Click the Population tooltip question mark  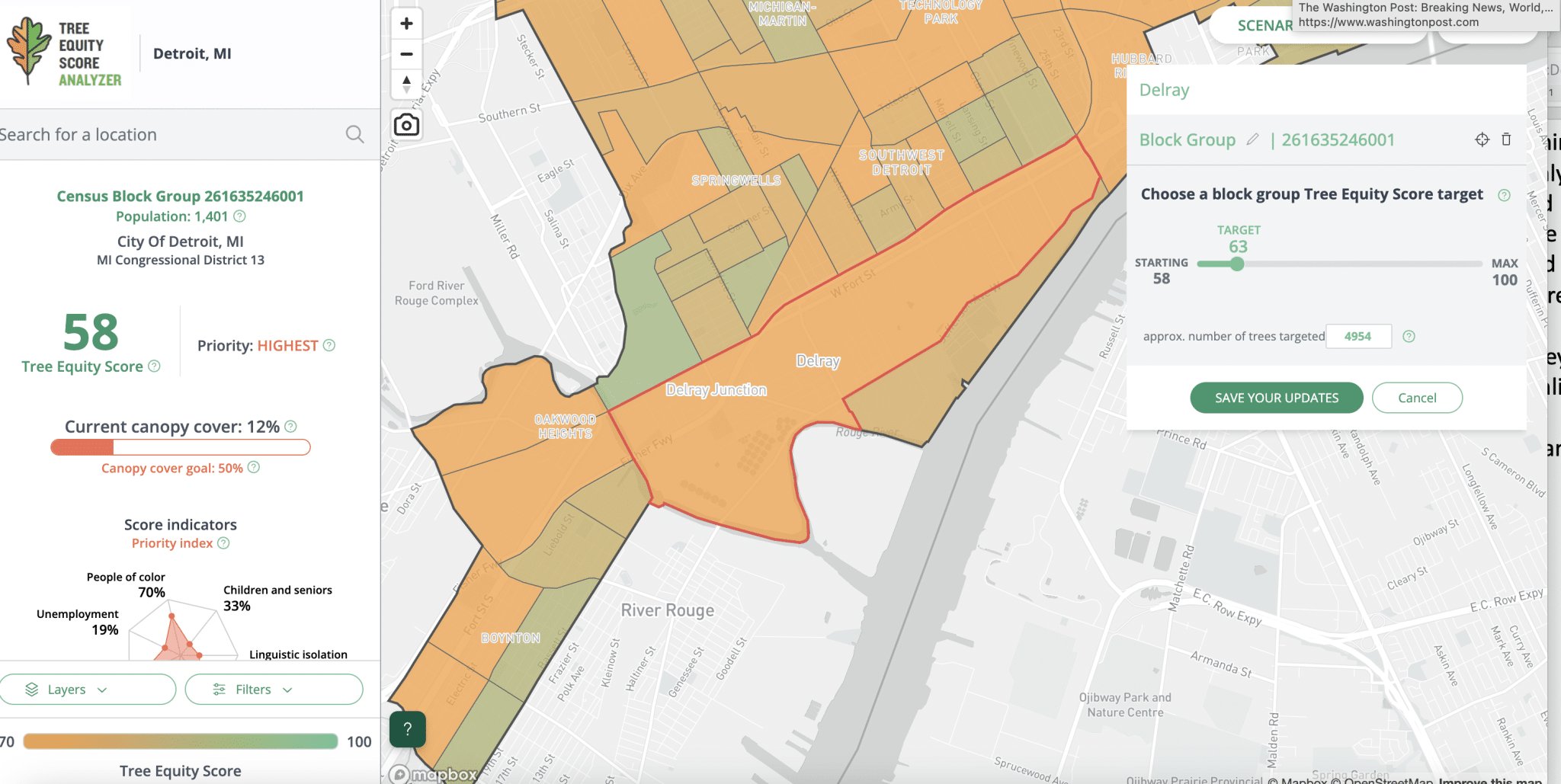pyautogui.click(x=240, y=216)
